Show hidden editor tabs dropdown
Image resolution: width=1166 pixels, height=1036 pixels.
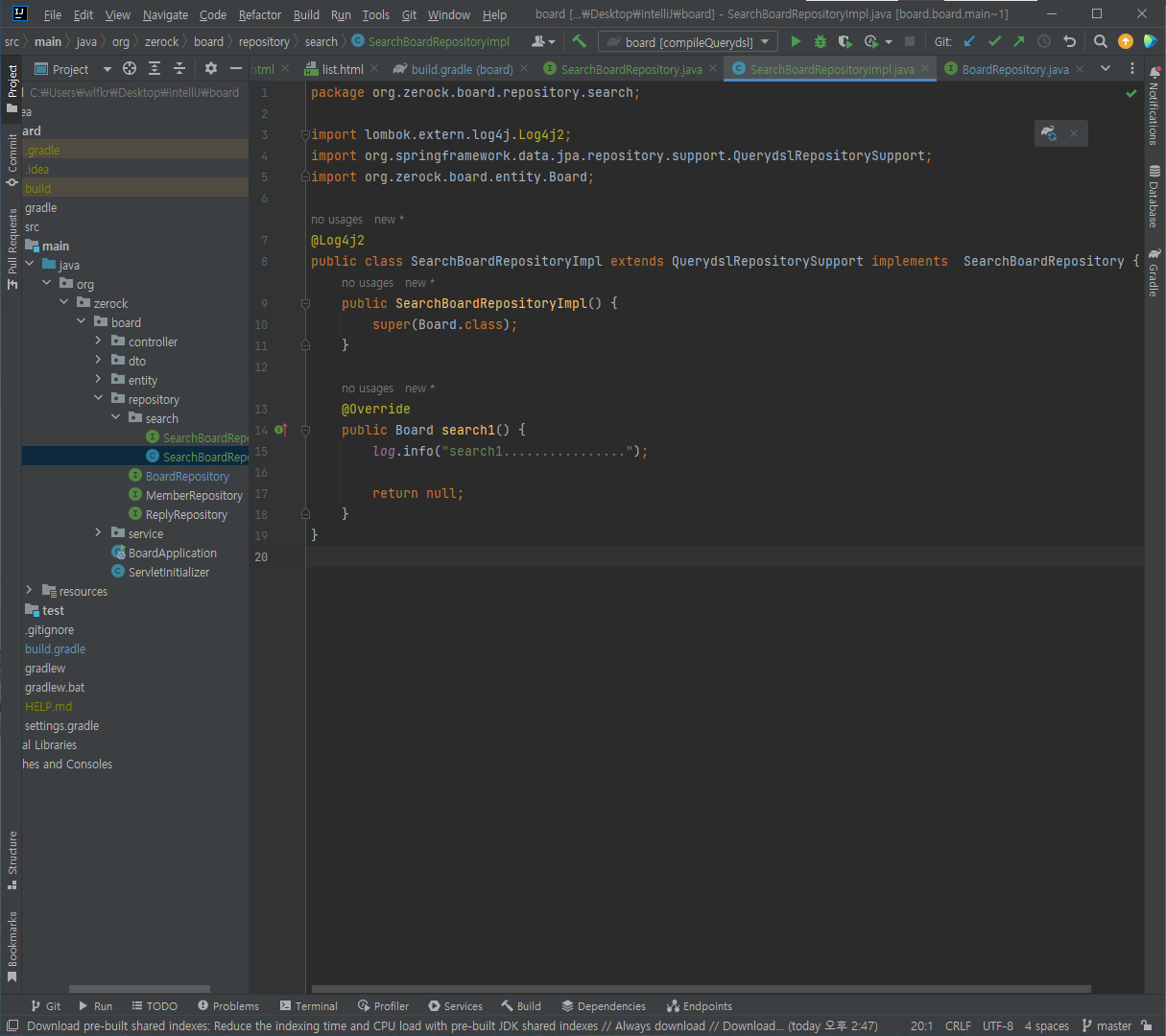(x=1106, y=68)
